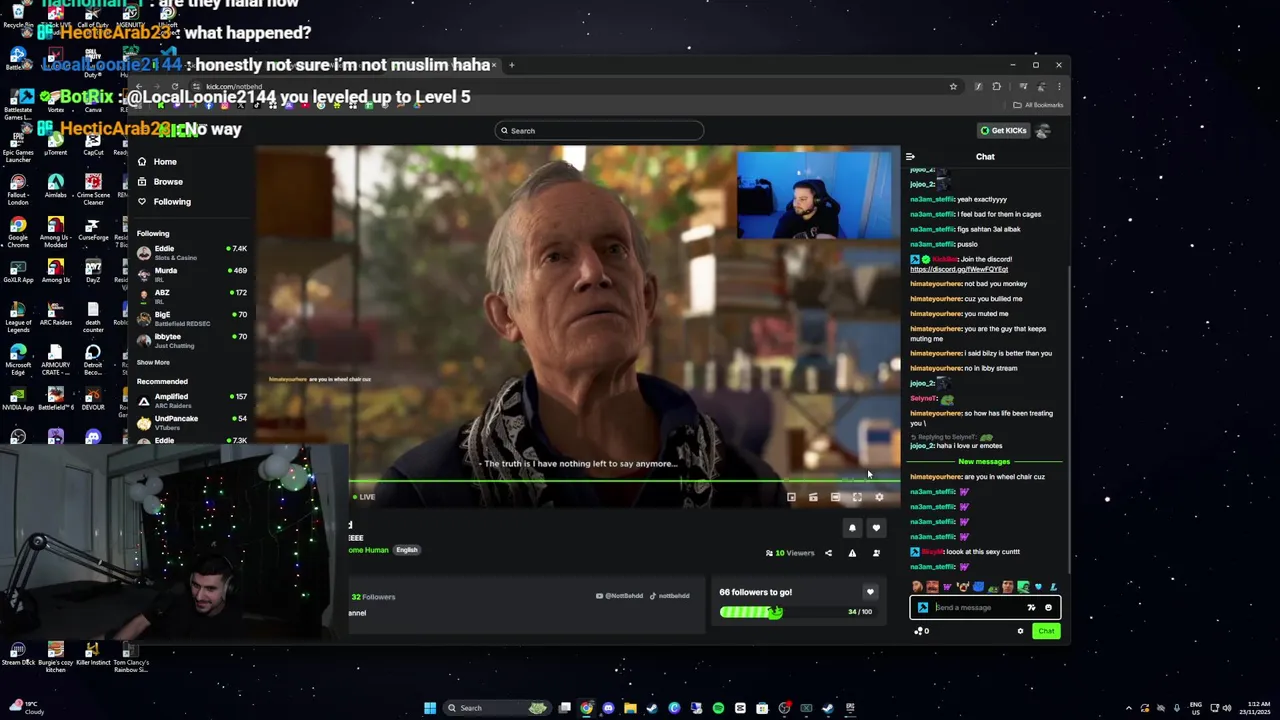Expand the list with Show More

tap(153, 362)
